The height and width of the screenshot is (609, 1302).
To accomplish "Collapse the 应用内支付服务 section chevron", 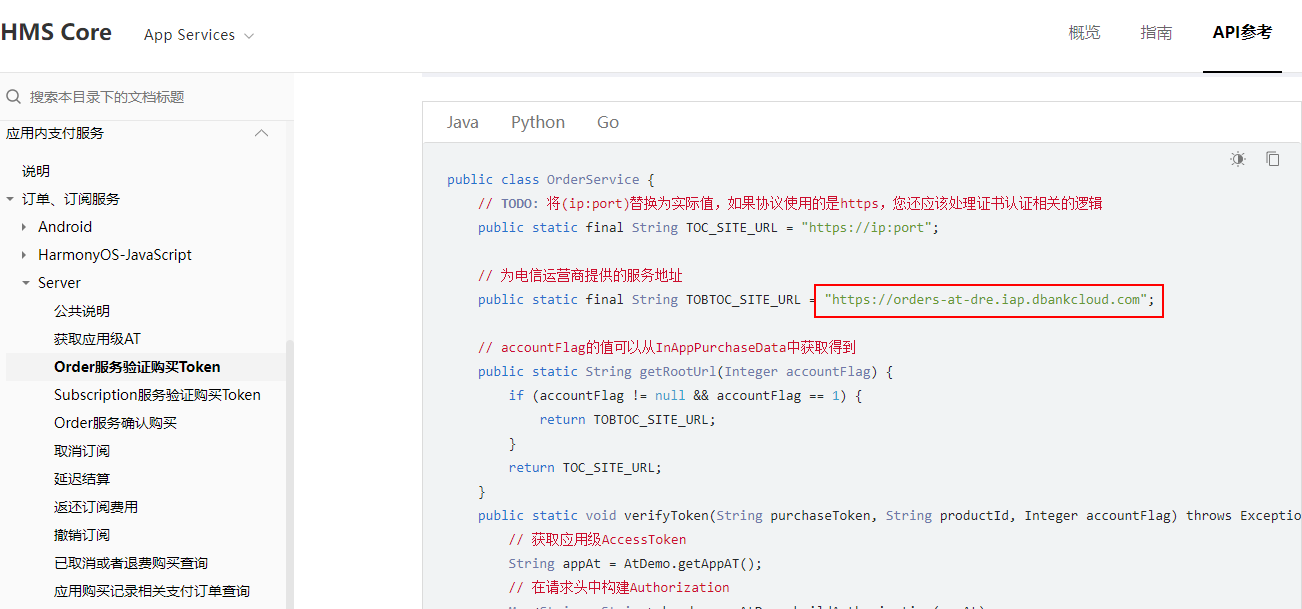I will pos(262,133).
